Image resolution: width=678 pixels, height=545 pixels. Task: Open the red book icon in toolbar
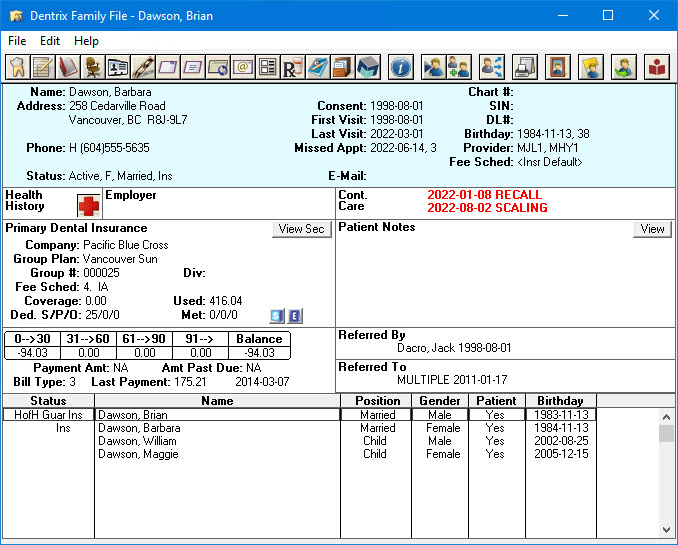(67, 67)
